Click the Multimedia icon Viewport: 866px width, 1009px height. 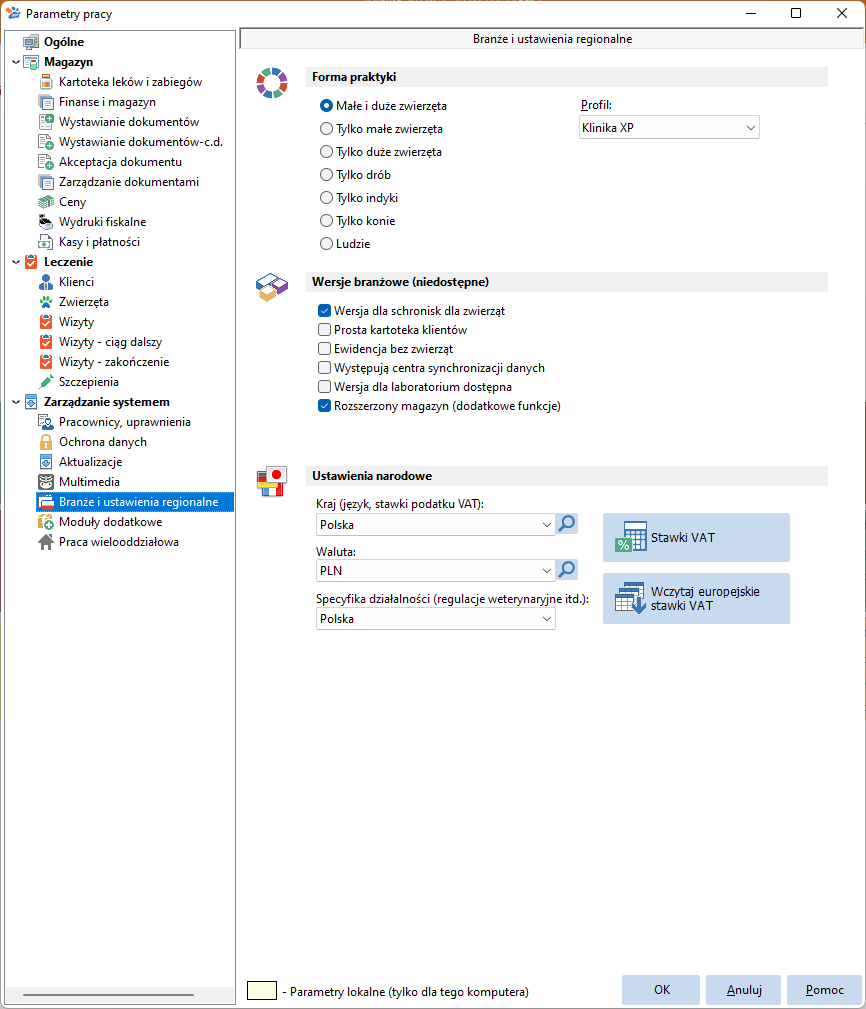point(46,482)
